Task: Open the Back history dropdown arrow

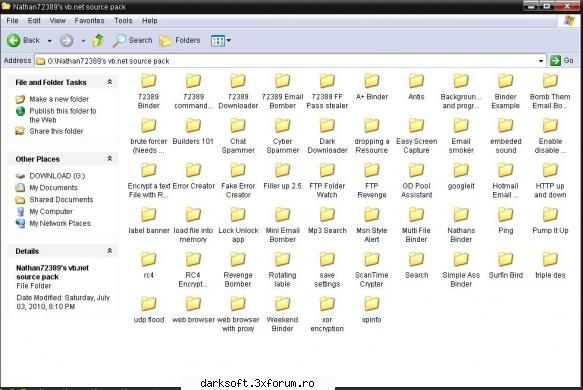Action: click(49, 41)
